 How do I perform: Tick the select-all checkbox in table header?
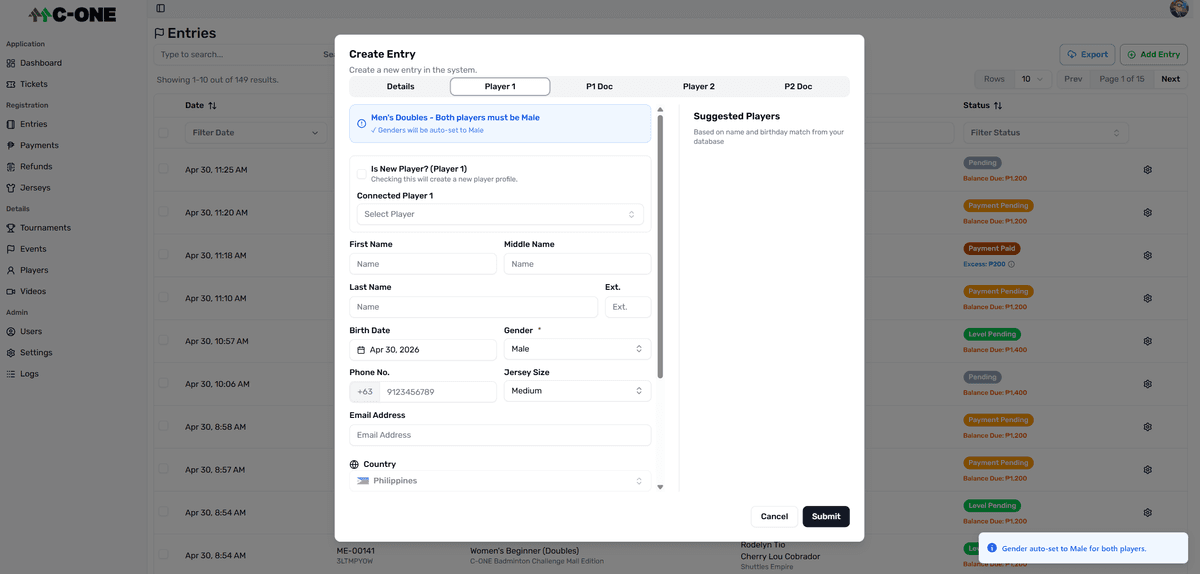(163, 132)
